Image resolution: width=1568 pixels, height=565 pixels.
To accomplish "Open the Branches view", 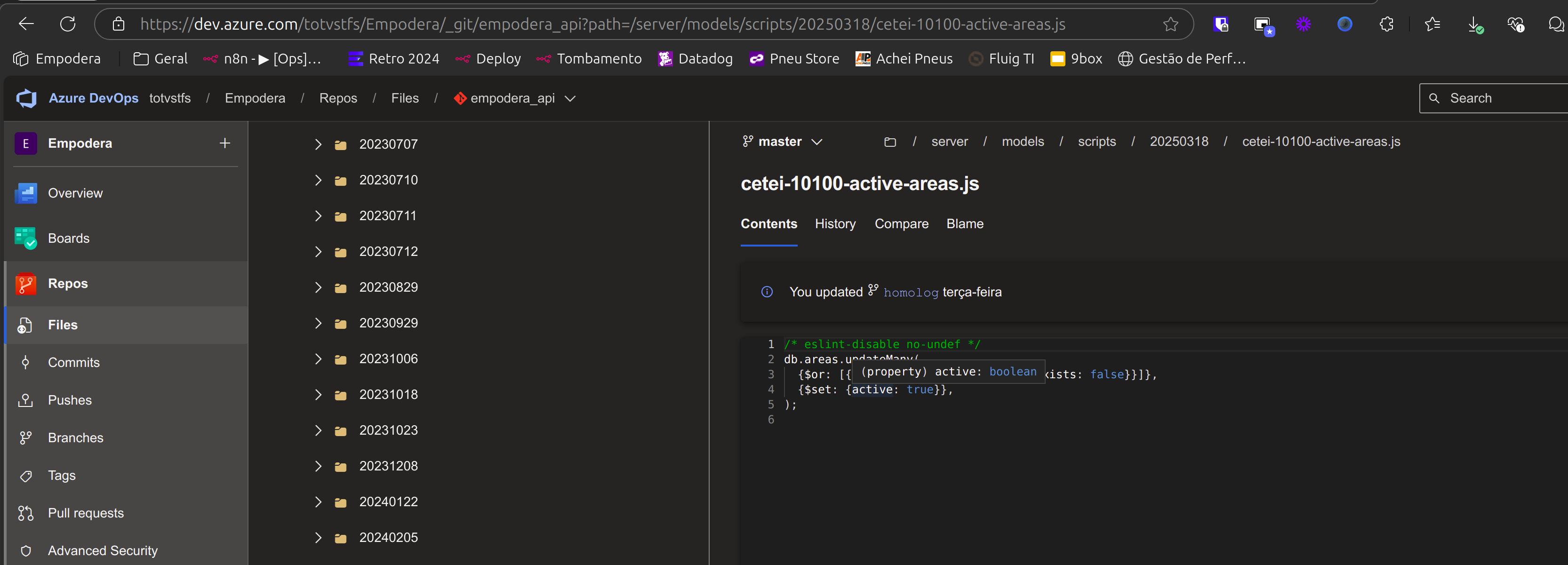I will click(x=75, y=438).
